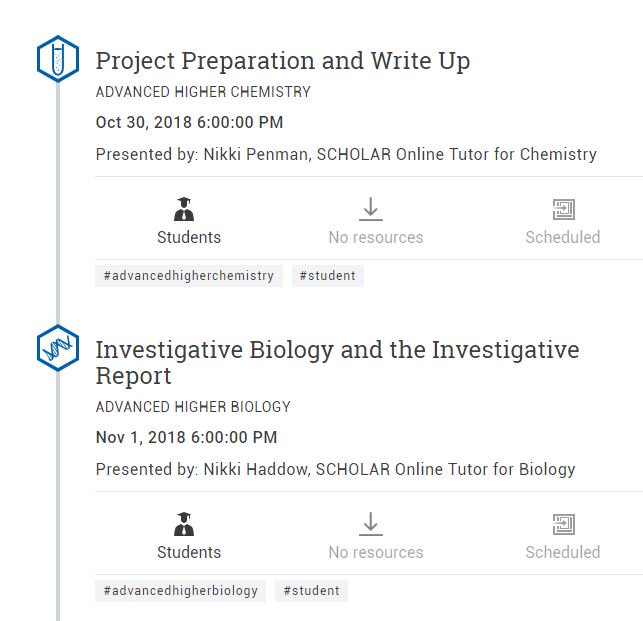Click the download arrow icon in the chemistry session

371,209
